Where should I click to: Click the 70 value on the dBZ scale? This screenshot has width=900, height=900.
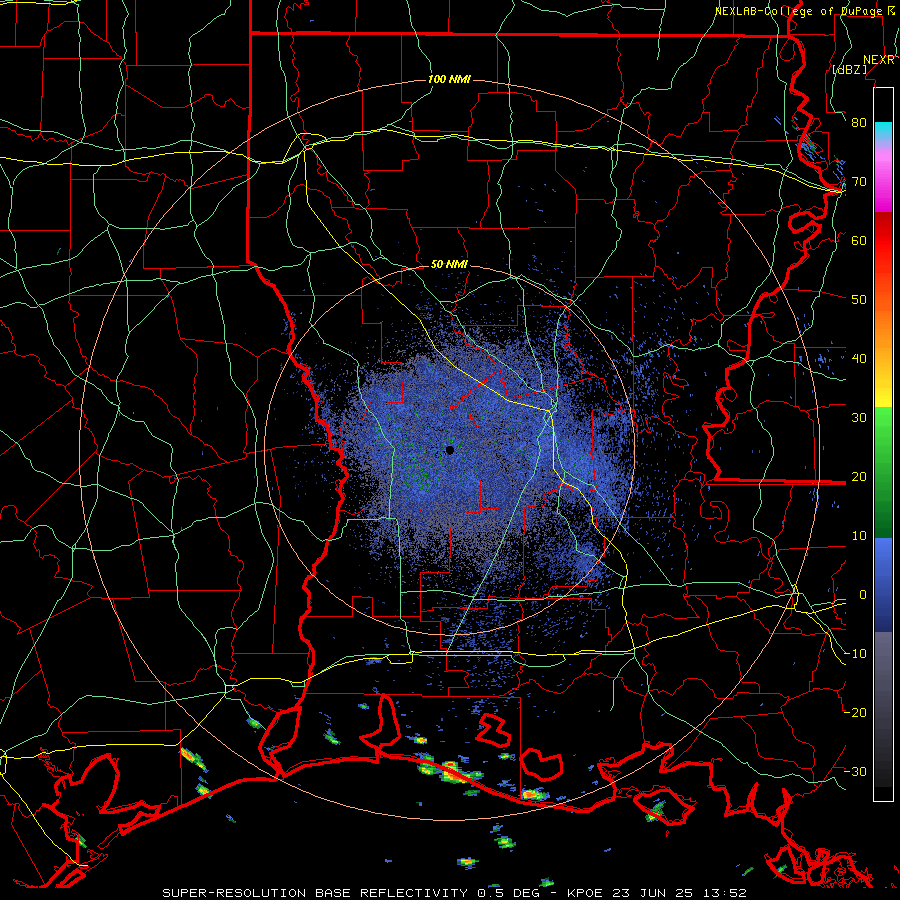point(859,182)
